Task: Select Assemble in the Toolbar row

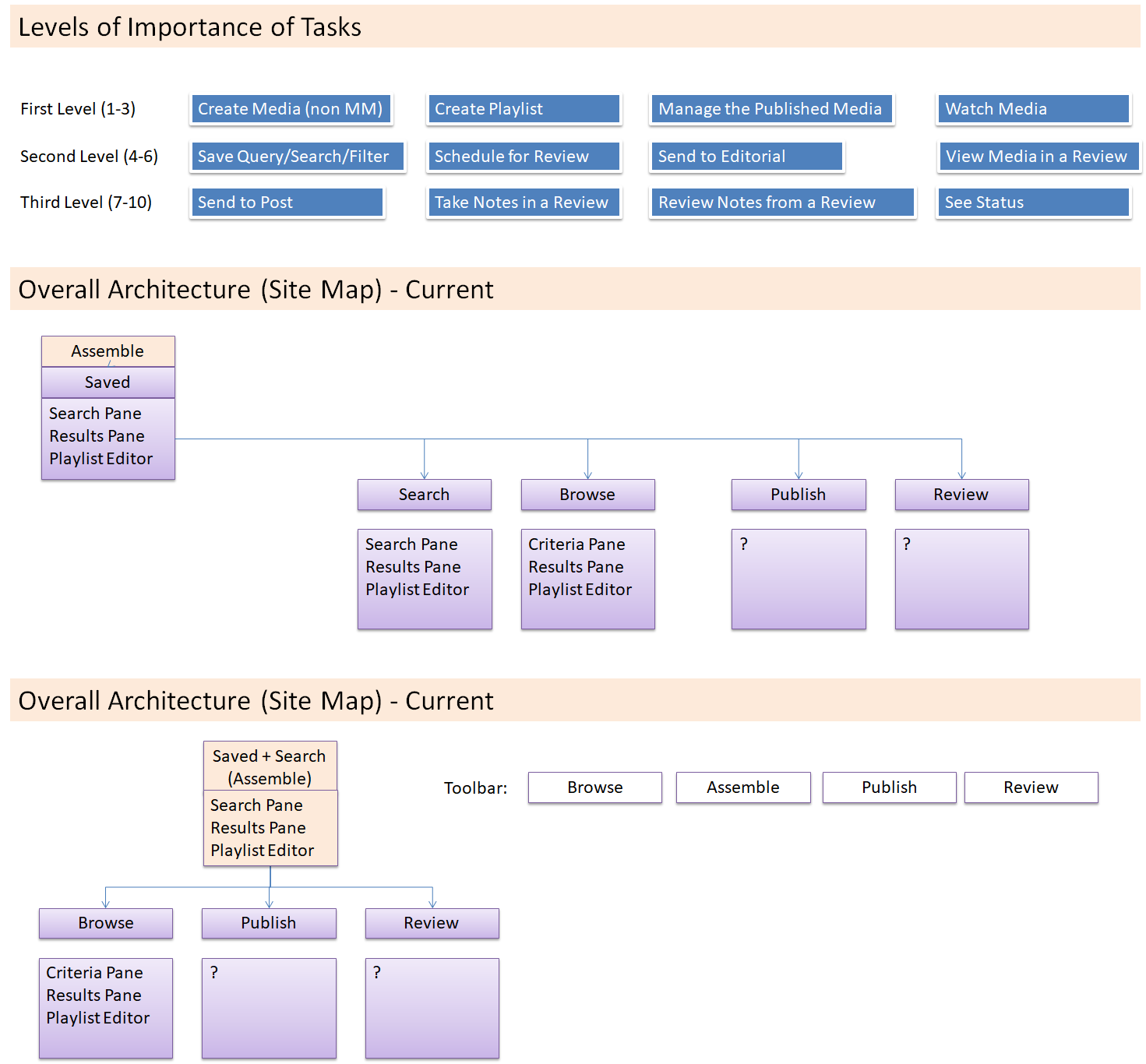Action: [742, 787]
